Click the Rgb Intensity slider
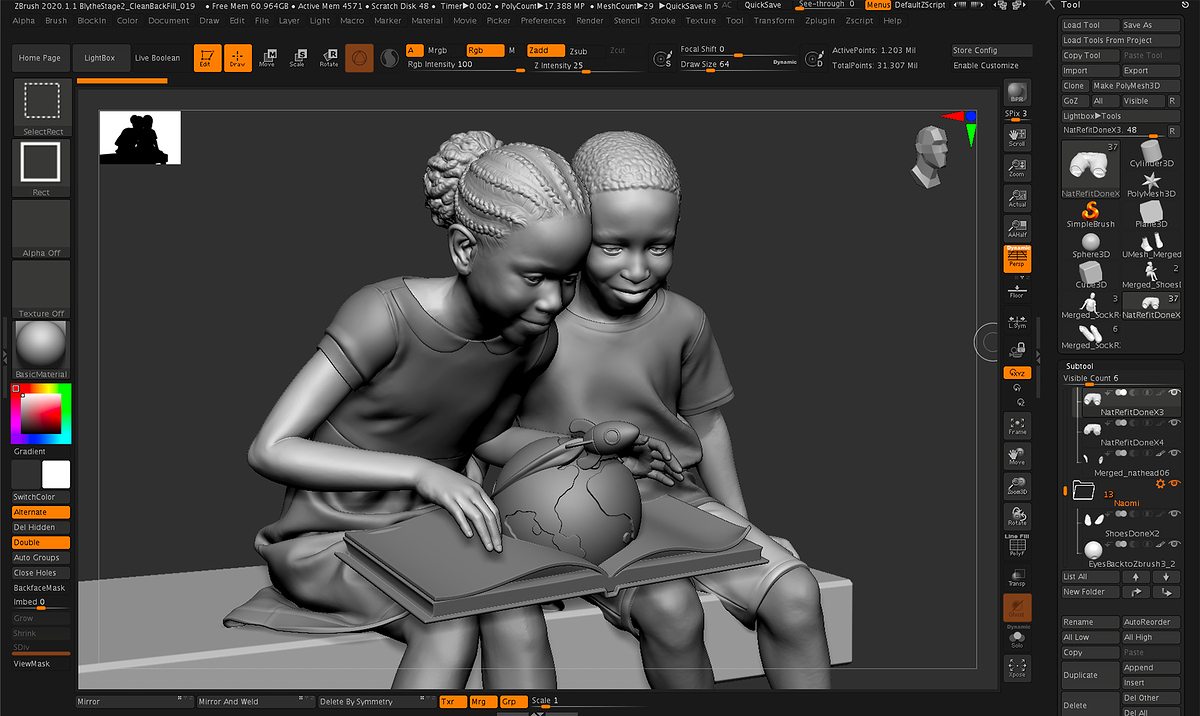 [x=466, y=65]
